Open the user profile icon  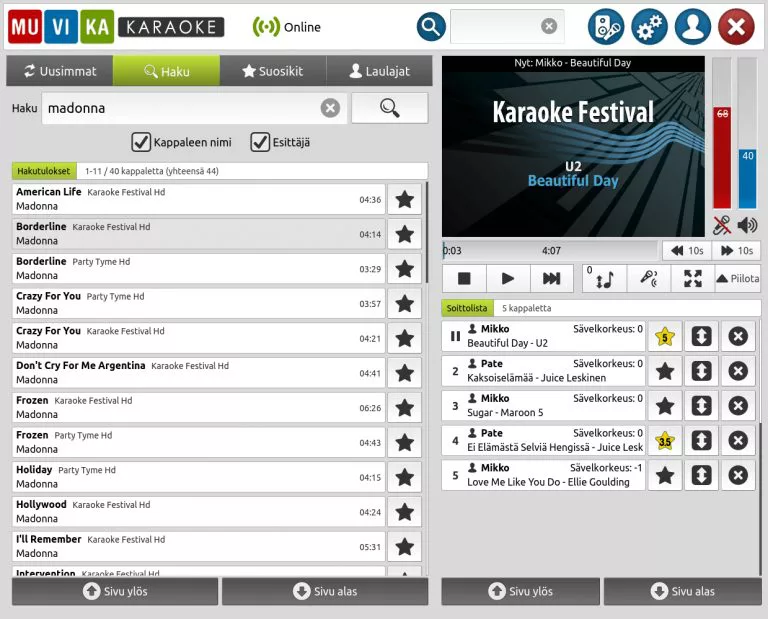pyautogui.click(x=692, y=26)
